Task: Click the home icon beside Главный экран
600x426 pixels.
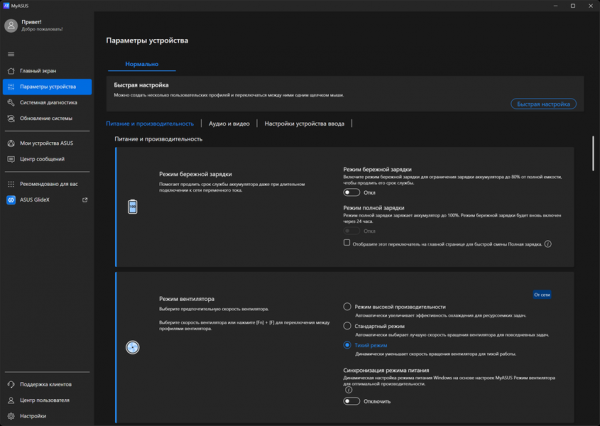Action: pyautogui.click(x=11, y=71)
